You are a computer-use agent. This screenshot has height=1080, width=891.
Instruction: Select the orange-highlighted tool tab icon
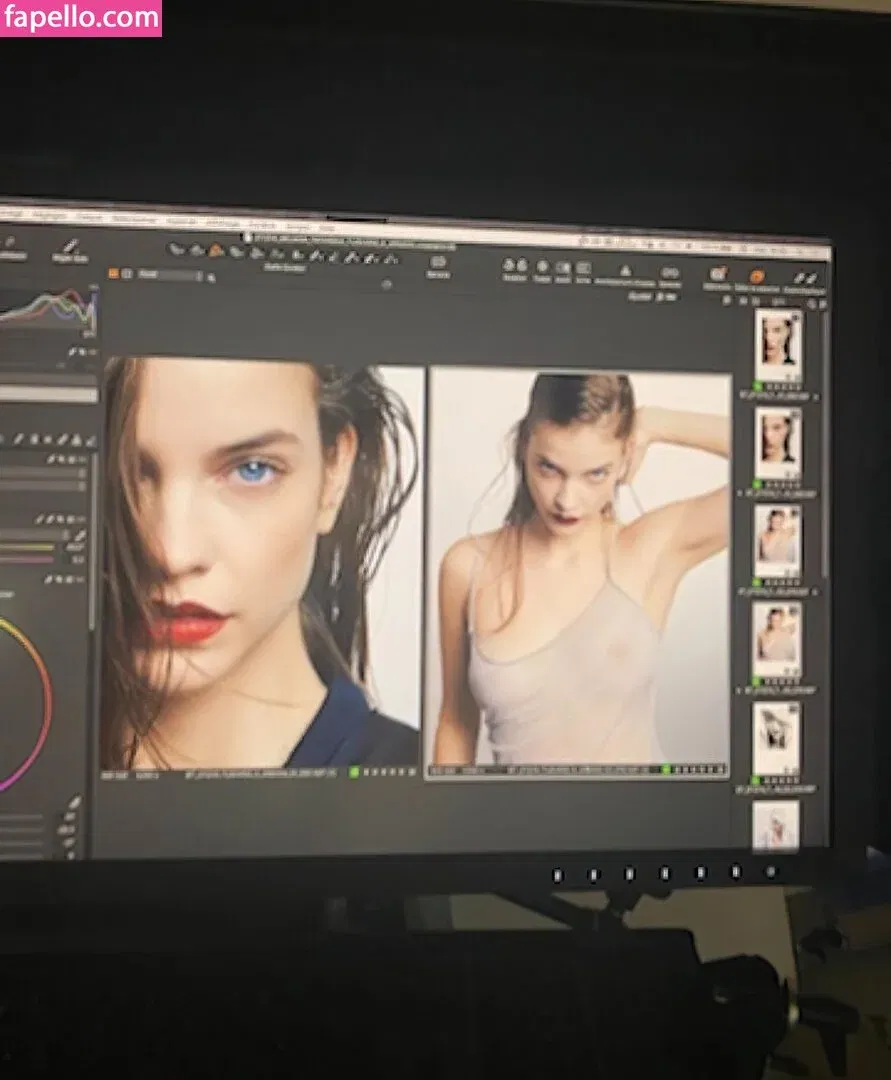216,251
